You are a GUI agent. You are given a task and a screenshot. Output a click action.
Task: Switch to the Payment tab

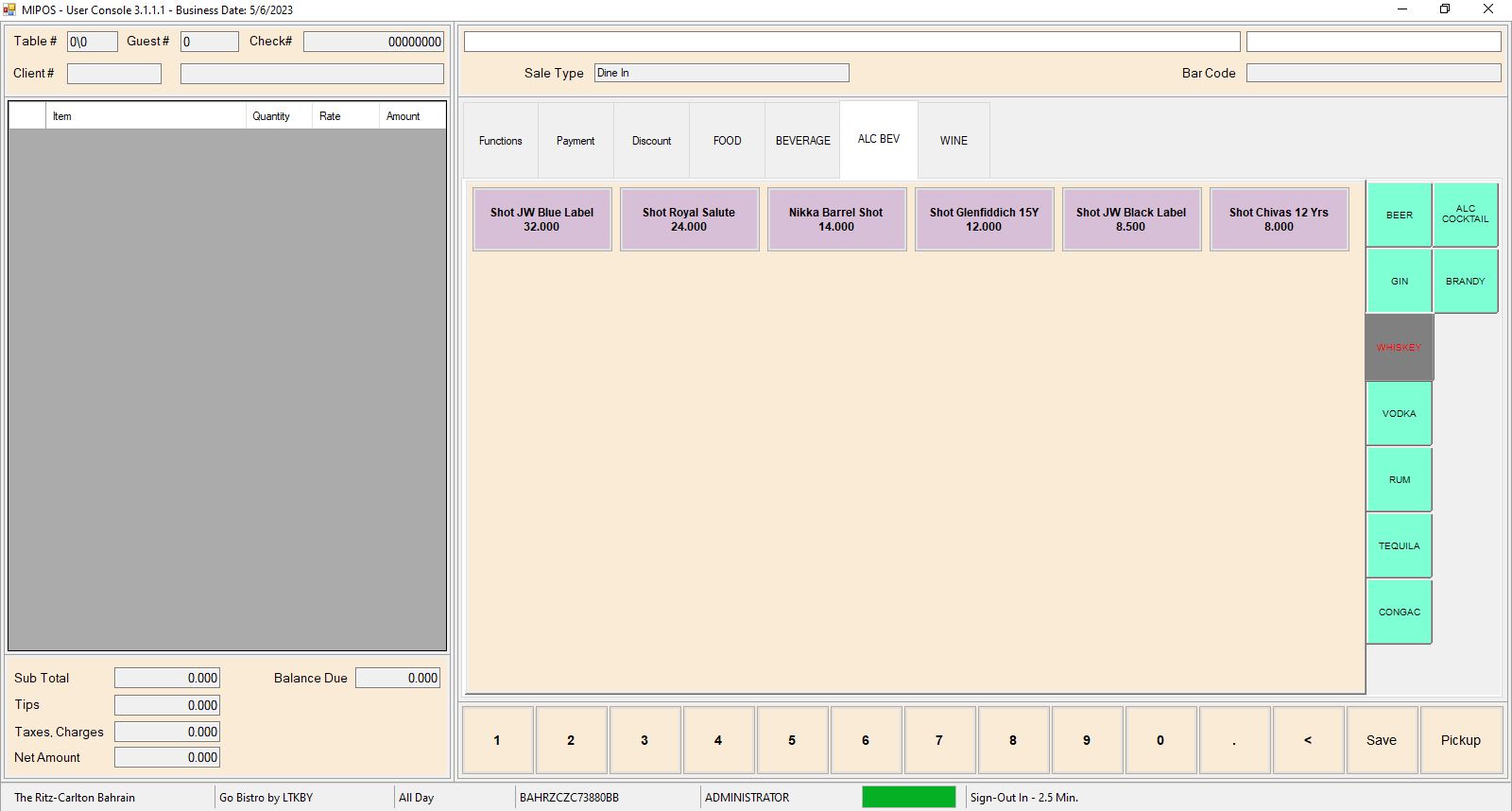coord(576,141)
